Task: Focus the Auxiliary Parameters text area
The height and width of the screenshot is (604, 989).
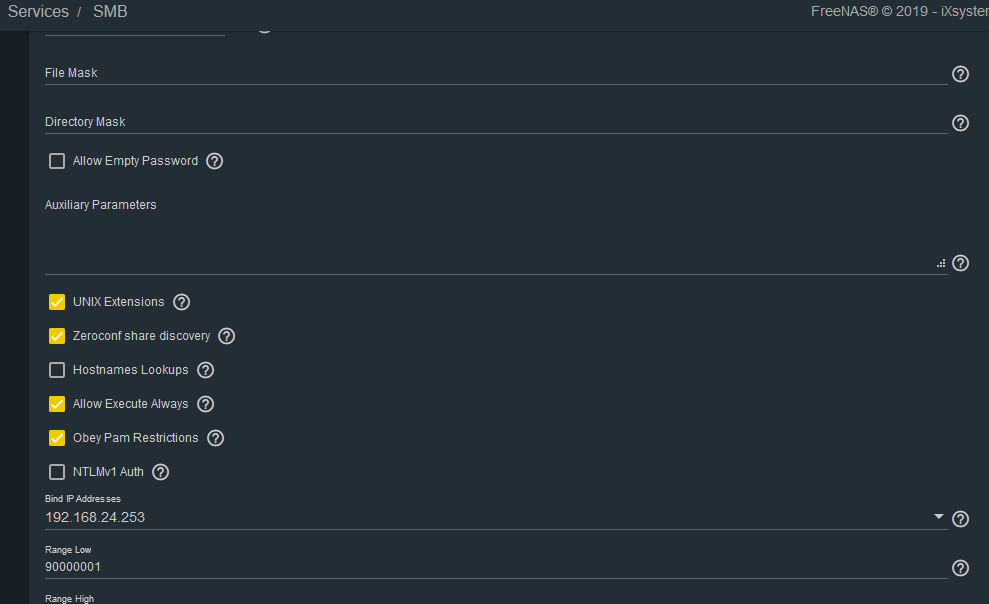Action: tap(496, 244)
